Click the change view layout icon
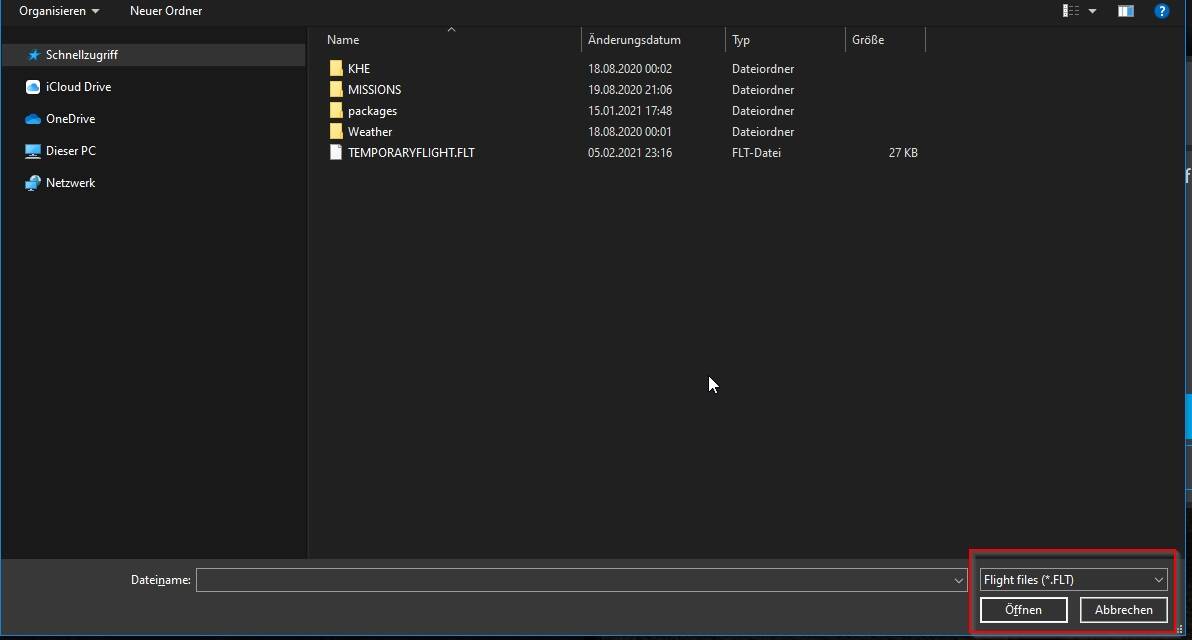The image size is (1192, 640). [1072, 11]
